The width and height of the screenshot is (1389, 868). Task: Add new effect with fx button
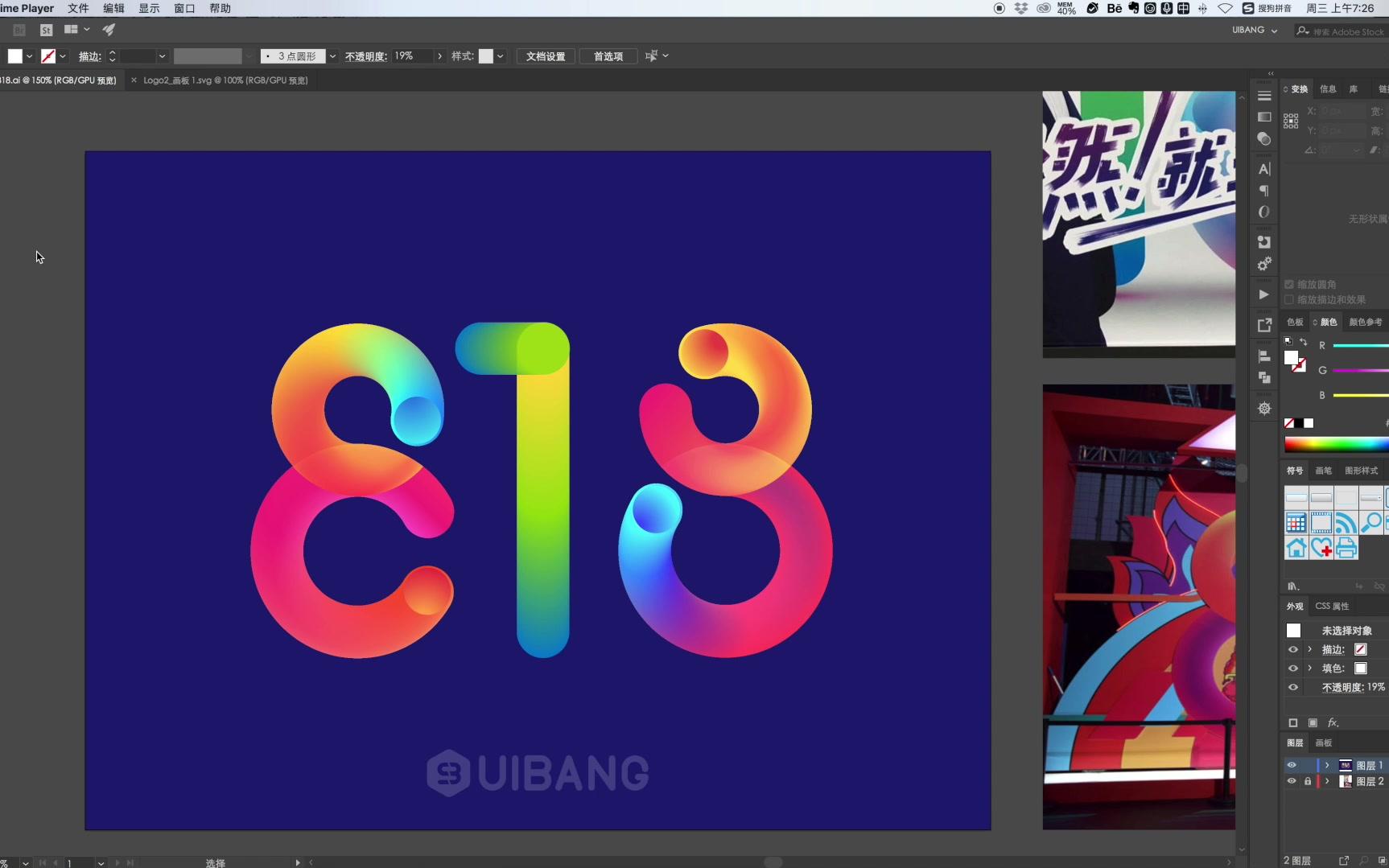1333,722
